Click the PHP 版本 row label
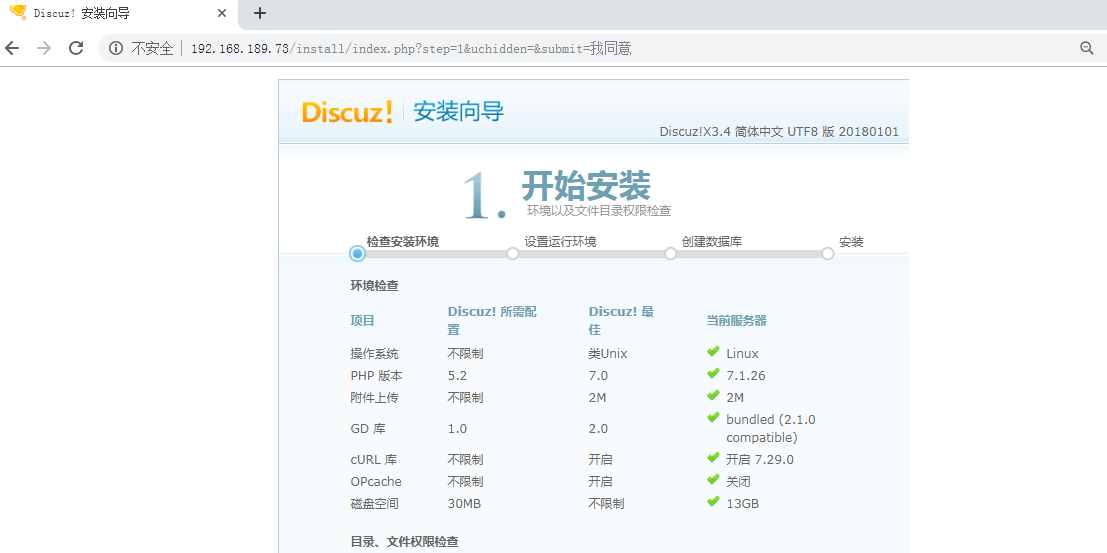Image resolution: width=1107 pixels, height=553 pixels. [377, 376]
